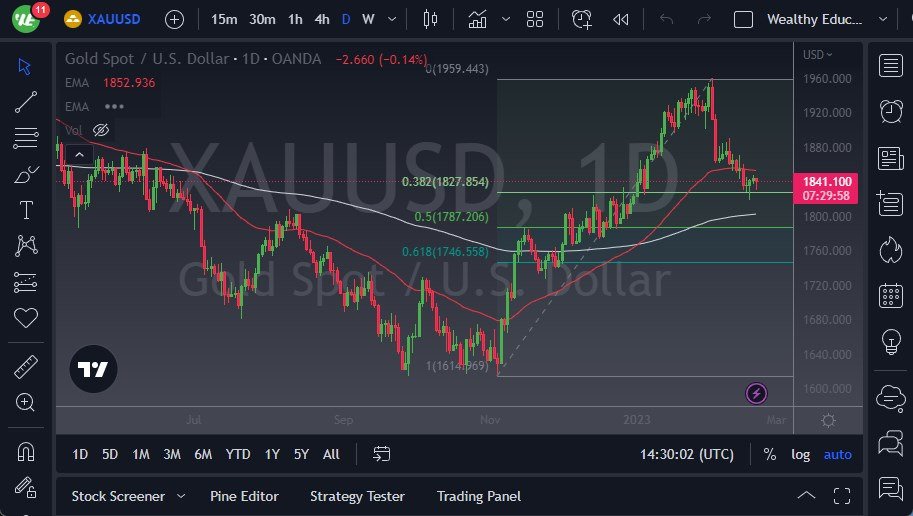Set date range to 1D
913x516 pixels.
pyautogui.click(x=80, y=454)
